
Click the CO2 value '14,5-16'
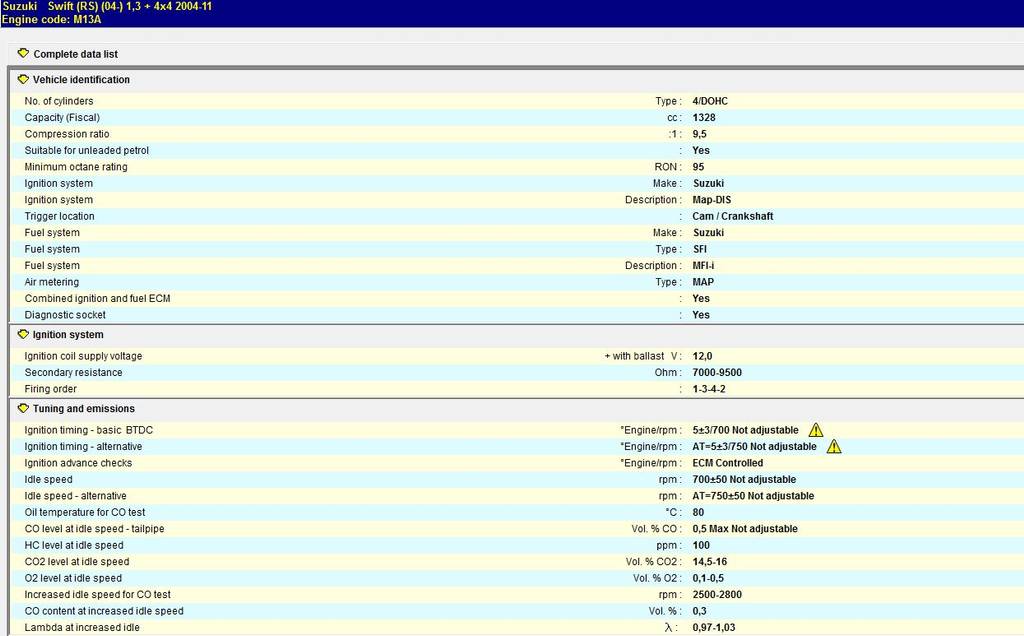(710, 562)
